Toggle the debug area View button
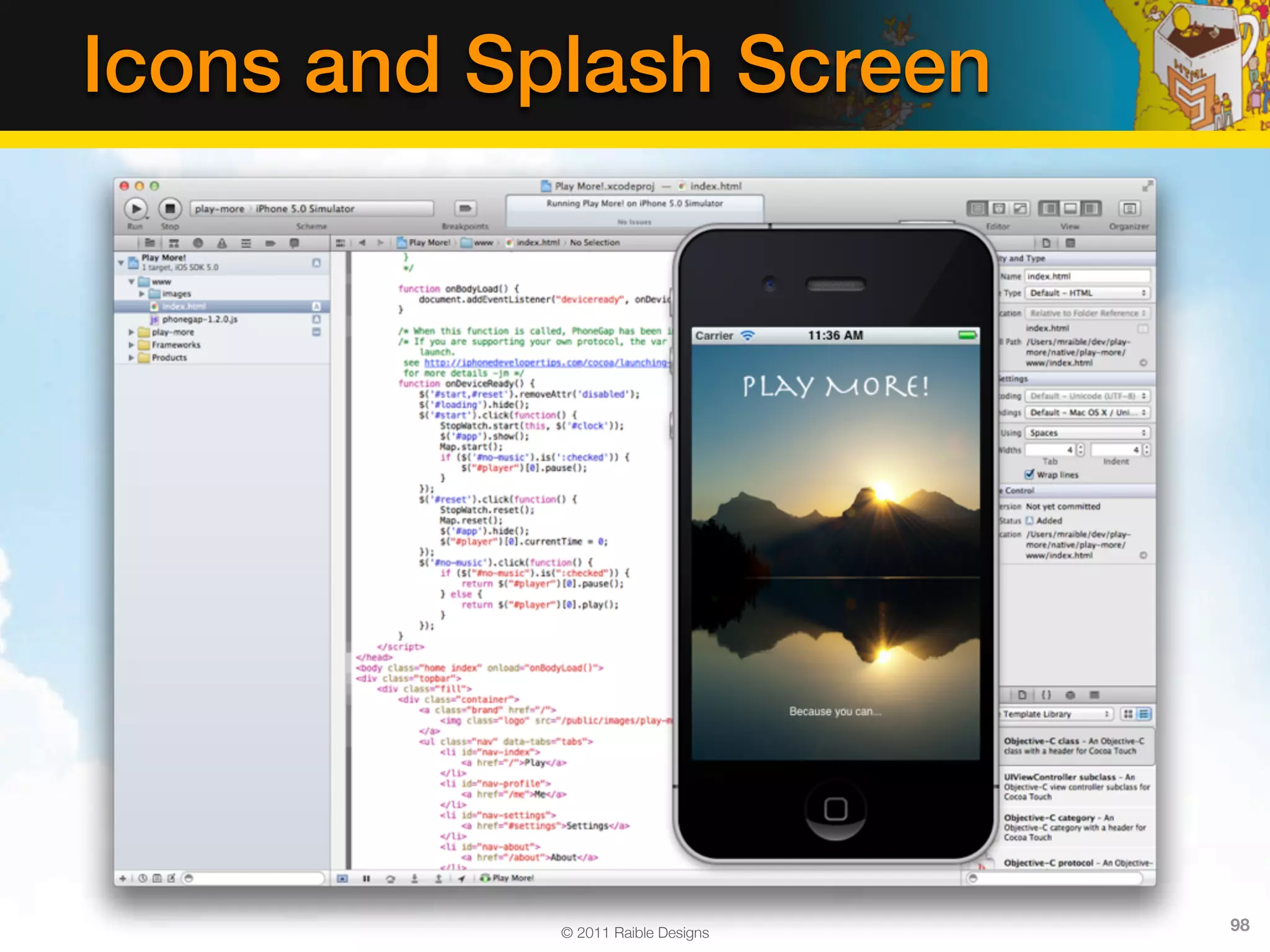Viewport: 1270px width, 952px height. click(1070, 209)
